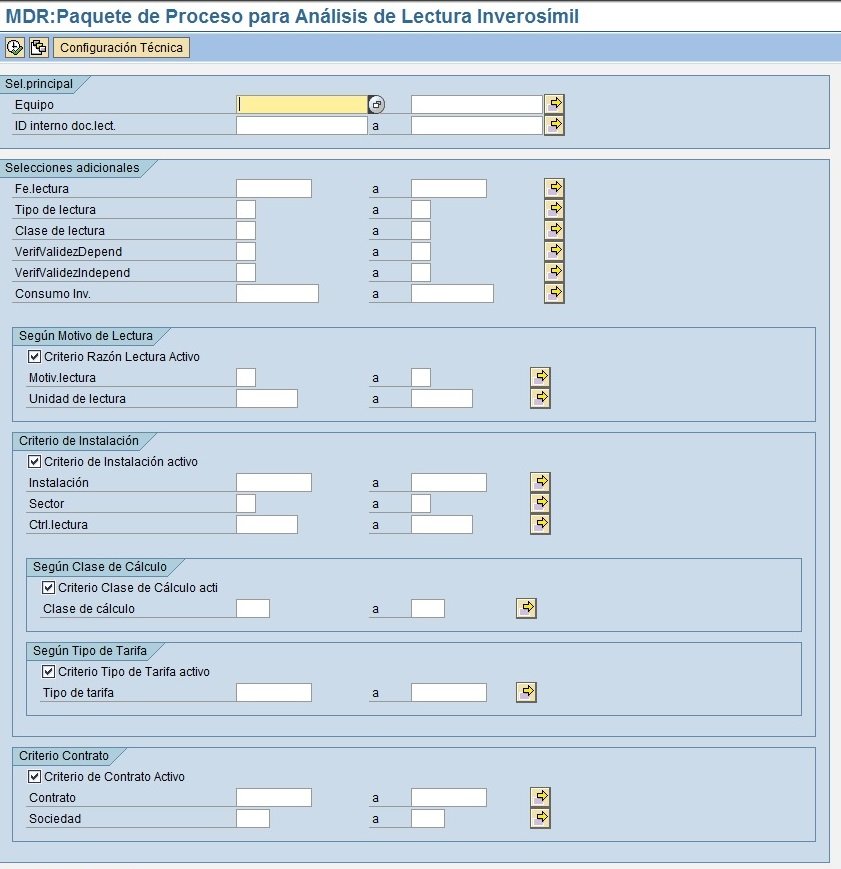The height and width of the screenshot is (869, 841).
Task: Toggle Criterio de Contrato Activo checkbox
Action: coord(35,776)
